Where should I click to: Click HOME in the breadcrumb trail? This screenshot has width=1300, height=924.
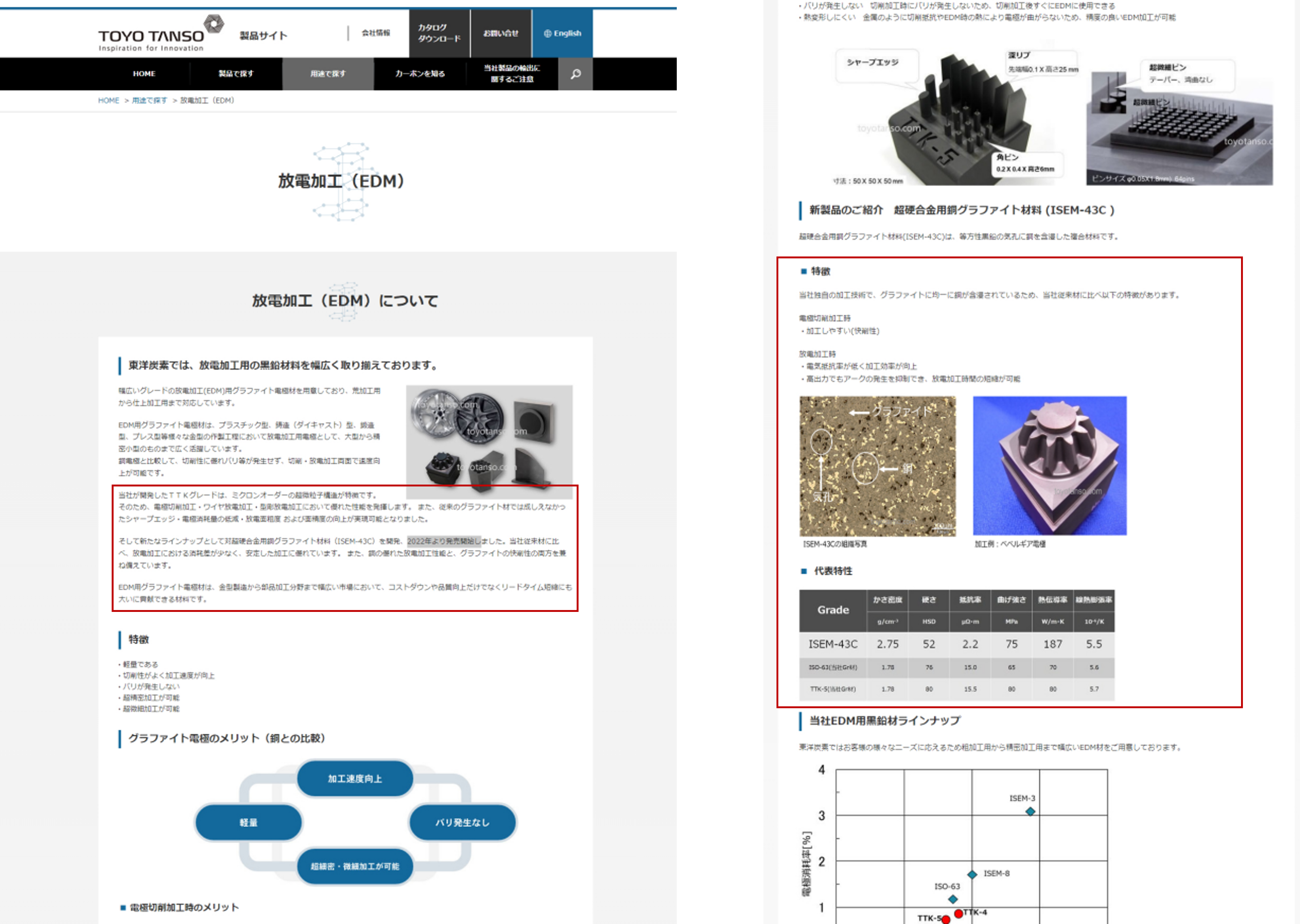pos(109,101)
